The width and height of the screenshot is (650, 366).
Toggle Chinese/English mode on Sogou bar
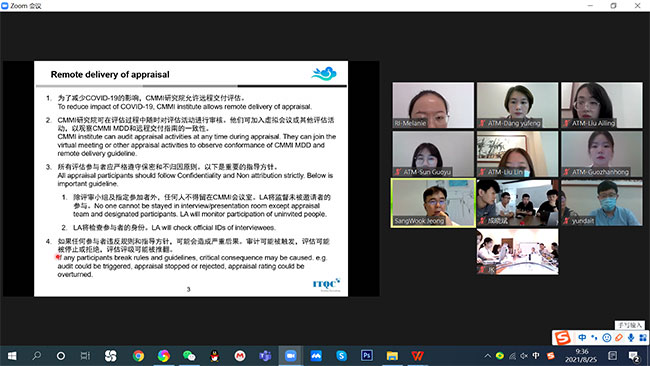tap(582, 337)
